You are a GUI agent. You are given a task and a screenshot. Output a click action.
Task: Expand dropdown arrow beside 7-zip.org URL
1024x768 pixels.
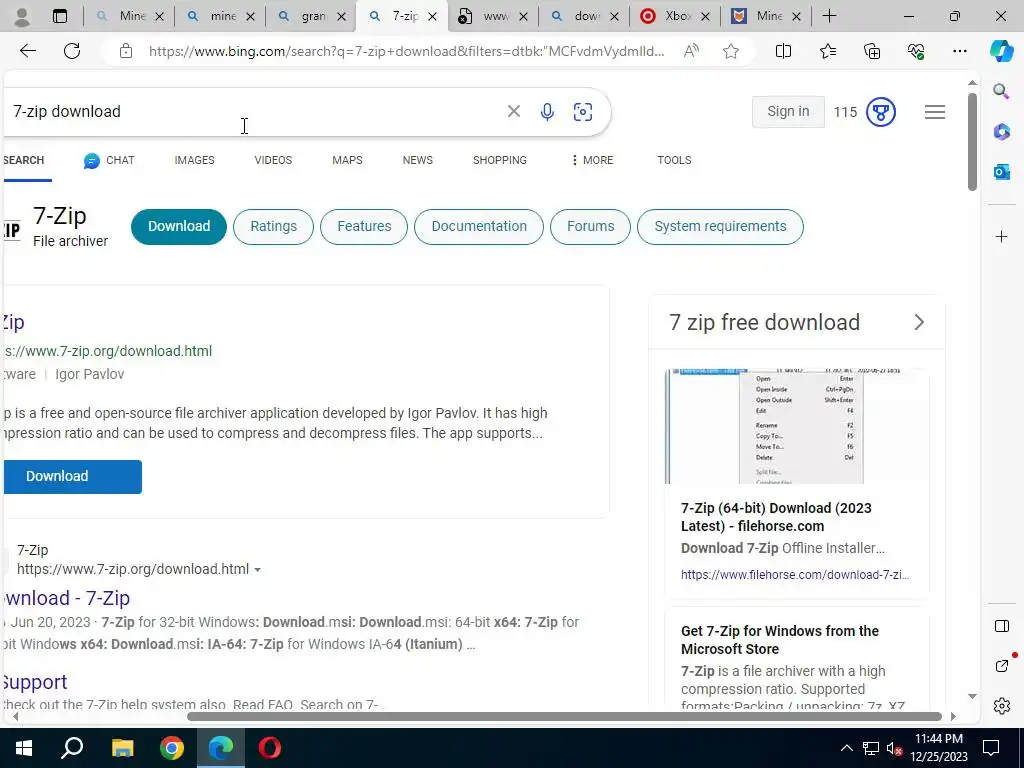point(257,570)
